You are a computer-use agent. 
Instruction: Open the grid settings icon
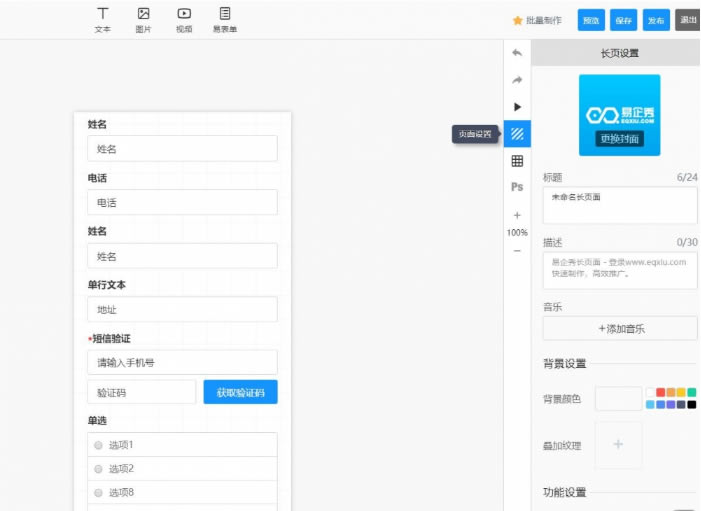pos(517,161)
